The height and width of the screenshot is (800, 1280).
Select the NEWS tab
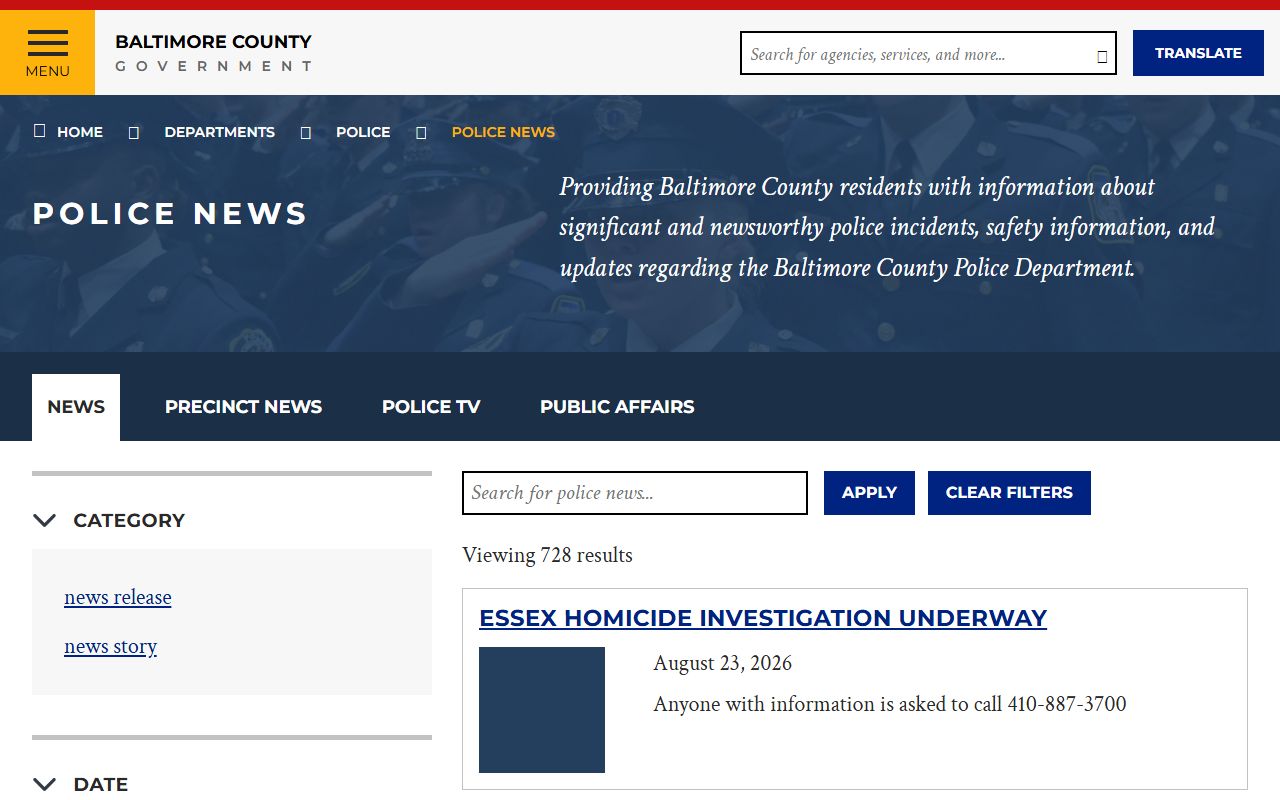[76, 407]
